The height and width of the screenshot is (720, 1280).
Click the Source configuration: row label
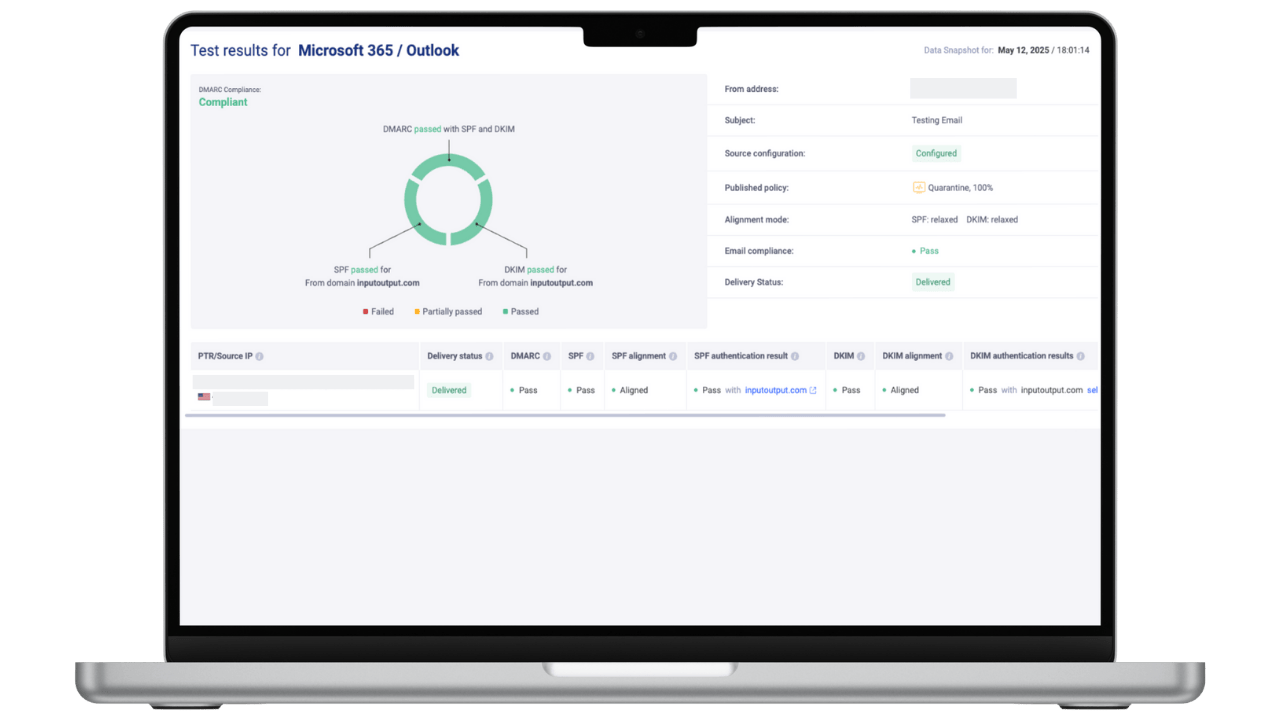pyautogui.click(x=765, y=154)
